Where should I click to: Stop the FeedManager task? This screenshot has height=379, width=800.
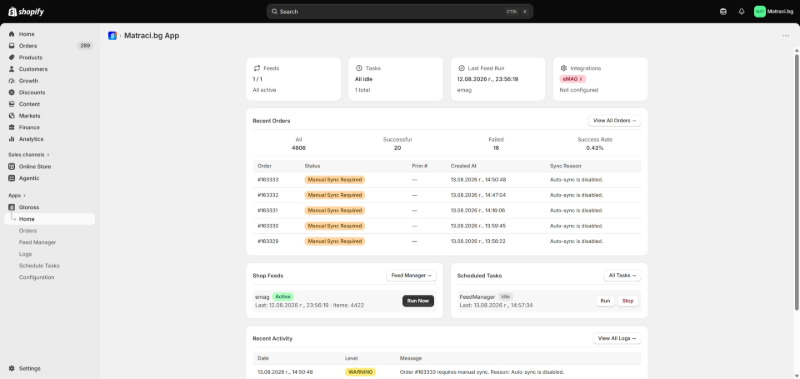[628, 301]
